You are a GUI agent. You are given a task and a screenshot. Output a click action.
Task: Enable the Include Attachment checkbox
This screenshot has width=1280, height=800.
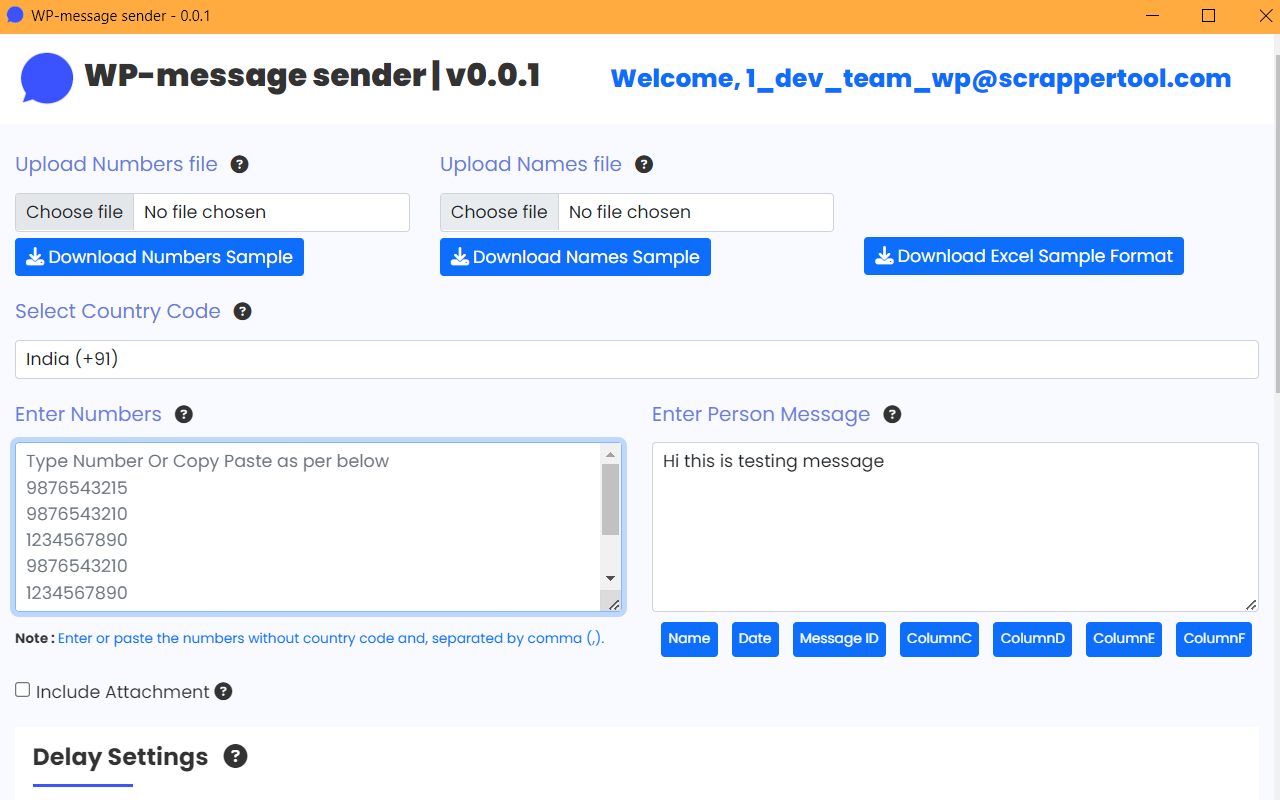click(22, 690)
